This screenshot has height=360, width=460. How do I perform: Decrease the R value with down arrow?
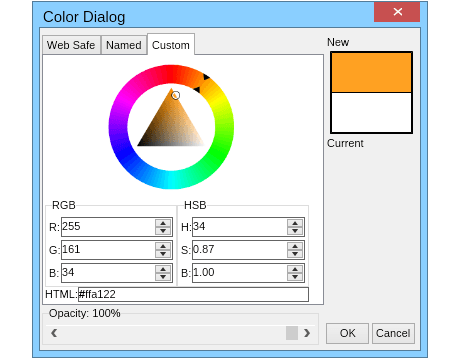pyautogui.click(x=163, y=231)
